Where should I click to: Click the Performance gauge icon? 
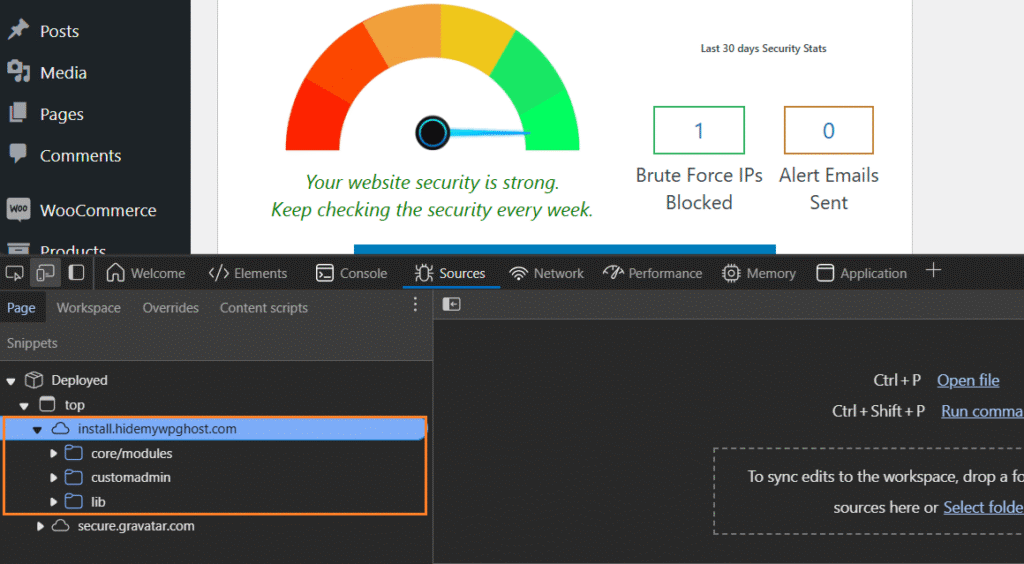[x=613, y=272]
